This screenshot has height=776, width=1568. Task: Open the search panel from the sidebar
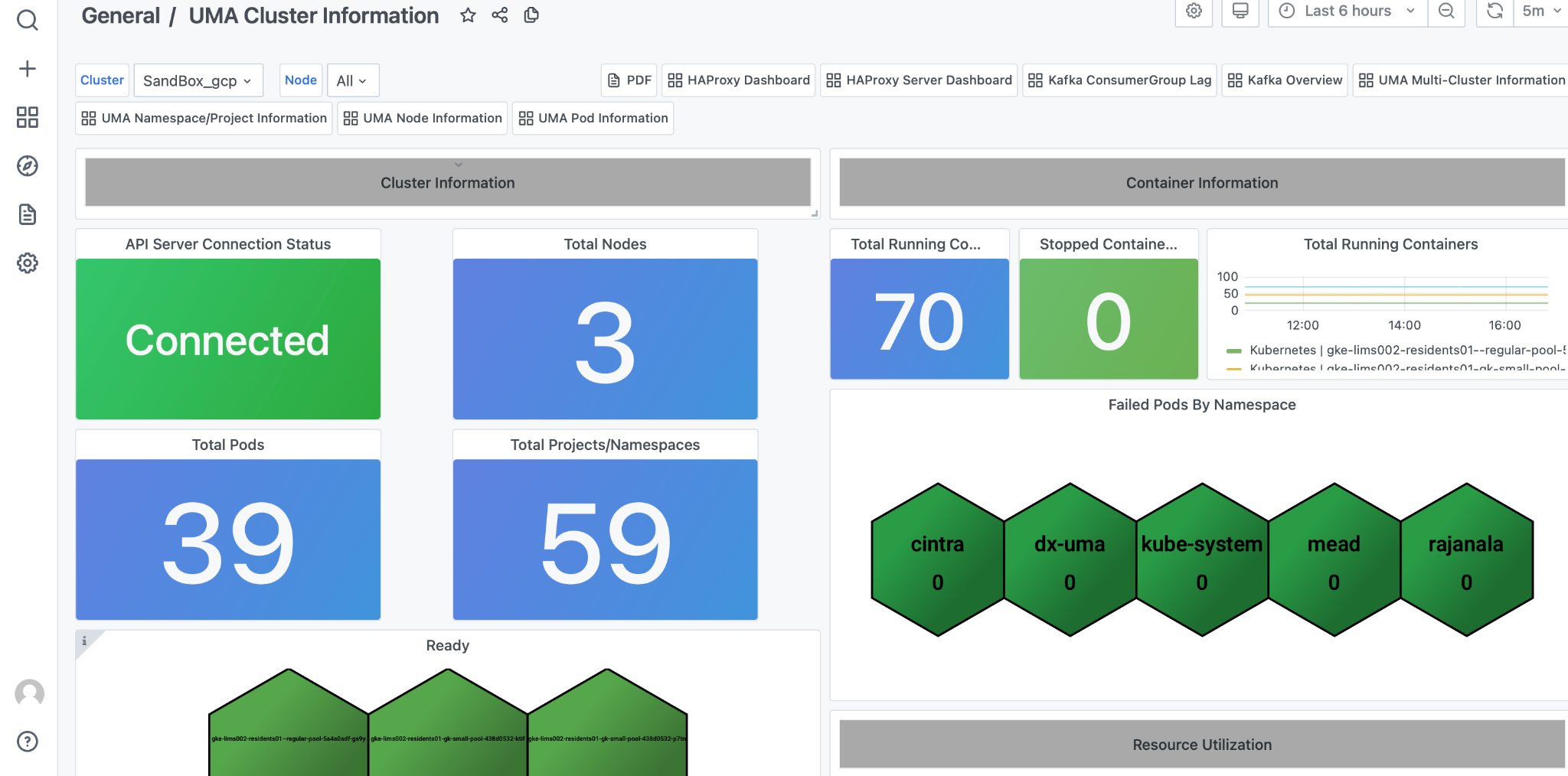click(28, 21)
